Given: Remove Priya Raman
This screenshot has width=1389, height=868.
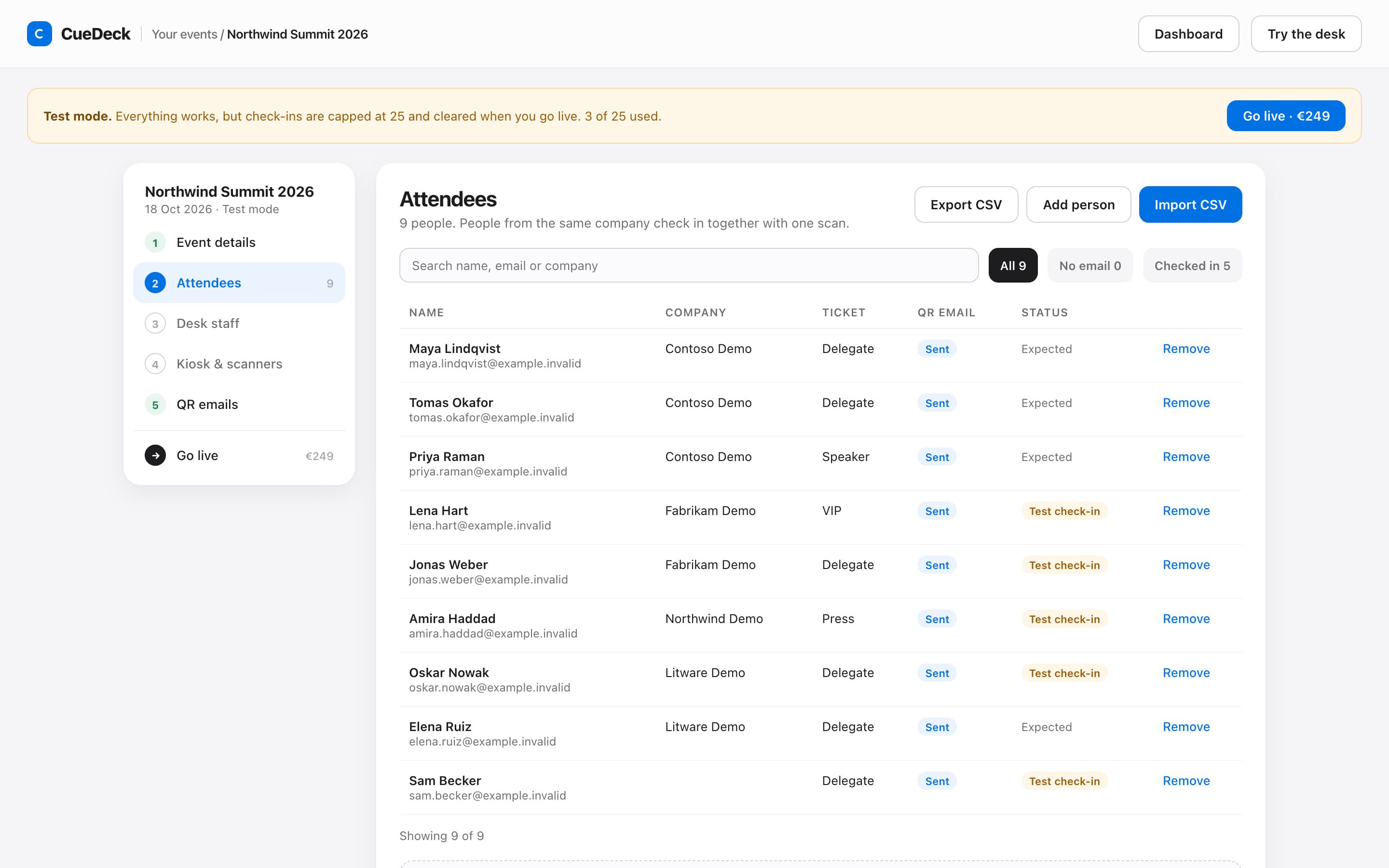Looking at the screenshot, I should [x=1186, y=456].
